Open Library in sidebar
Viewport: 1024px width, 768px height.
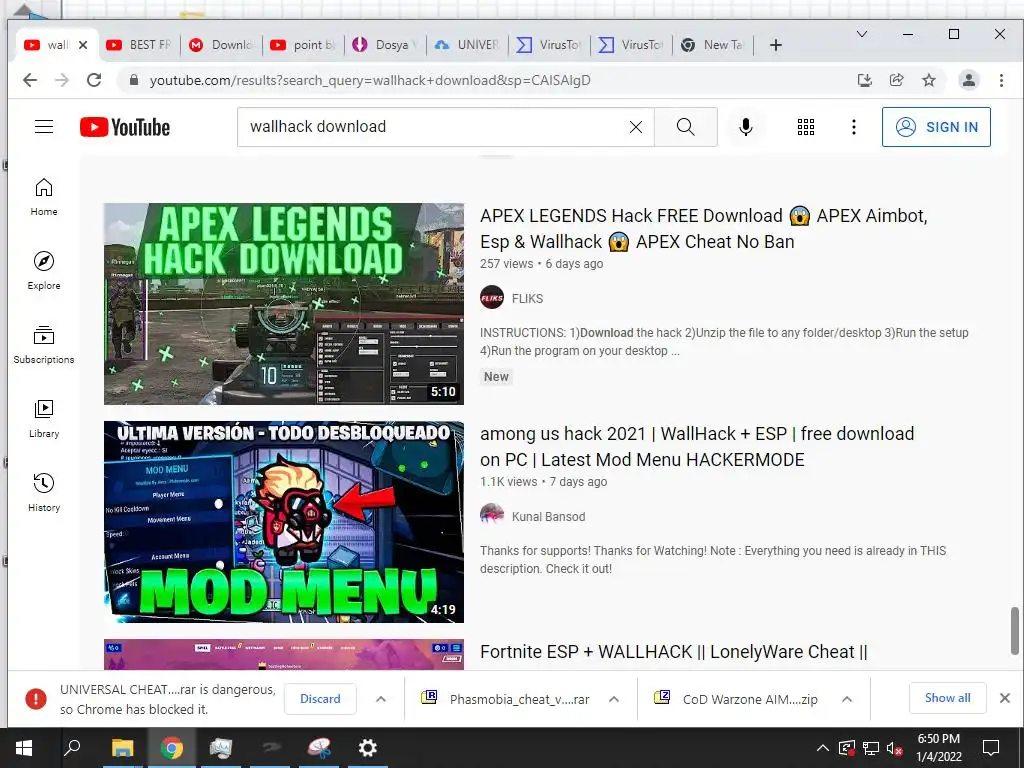coord(44,419)
